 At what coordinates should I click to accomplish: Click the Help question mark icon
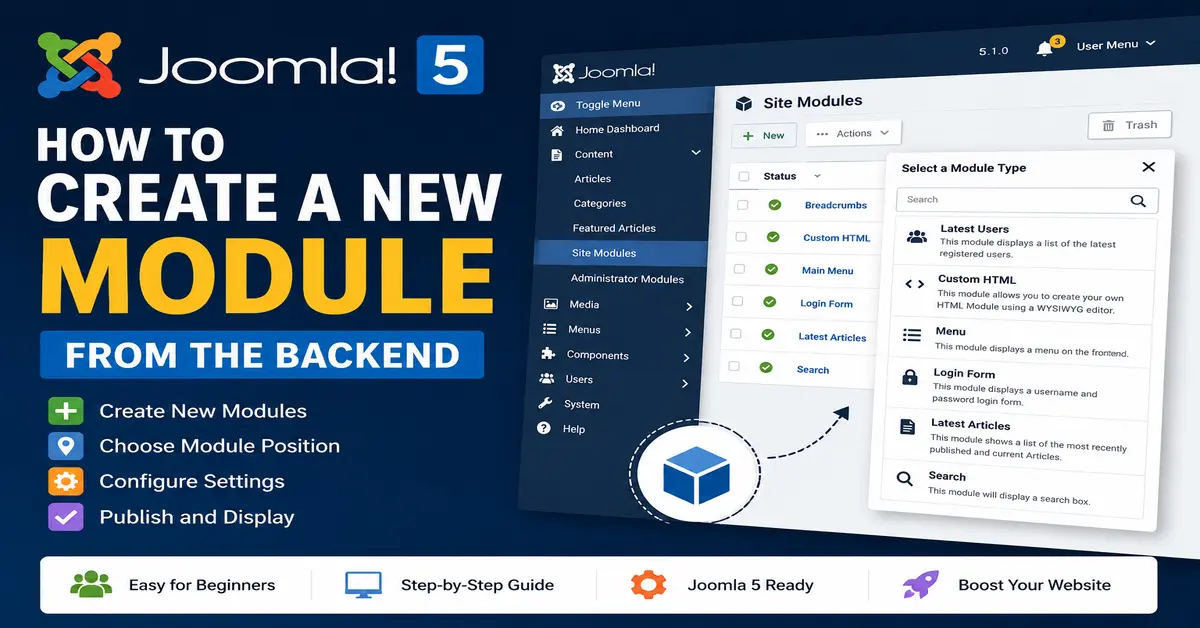(544, 428)
